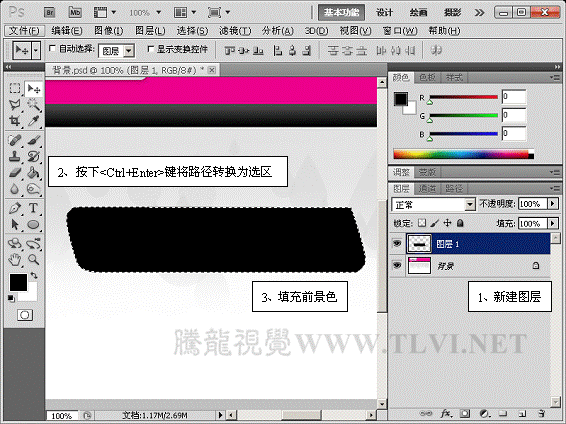
Task: Select the 3D Orbit camera tool
Action: click(34, 244)
